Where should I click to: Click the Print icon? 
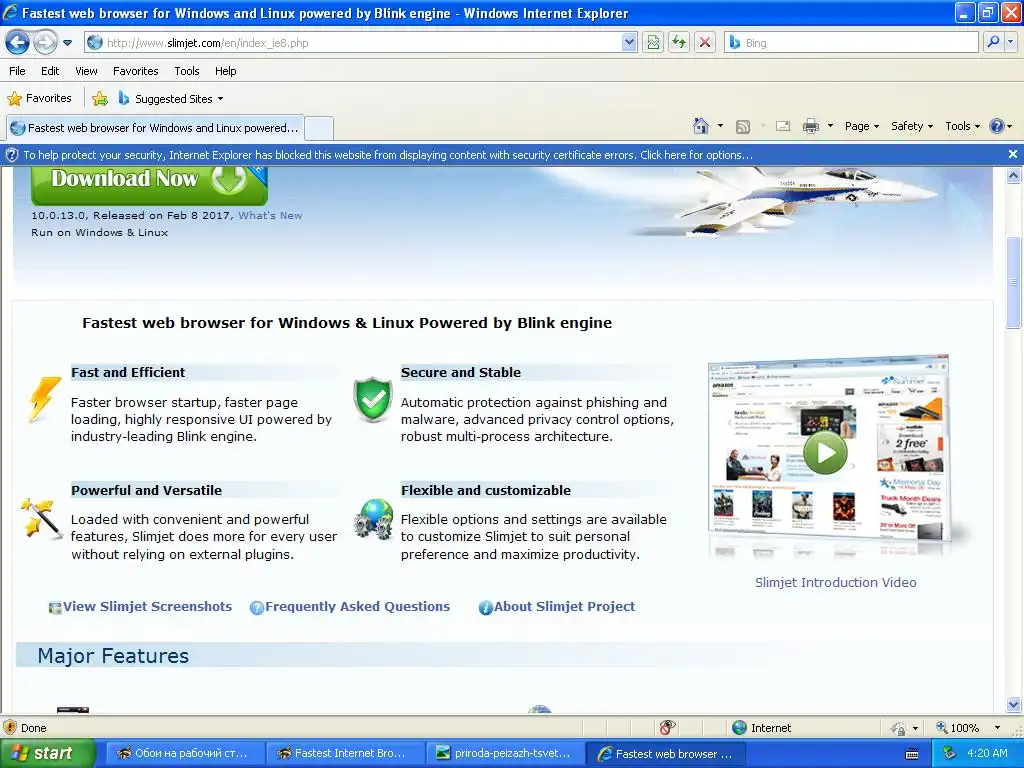(x=810, y=126)
